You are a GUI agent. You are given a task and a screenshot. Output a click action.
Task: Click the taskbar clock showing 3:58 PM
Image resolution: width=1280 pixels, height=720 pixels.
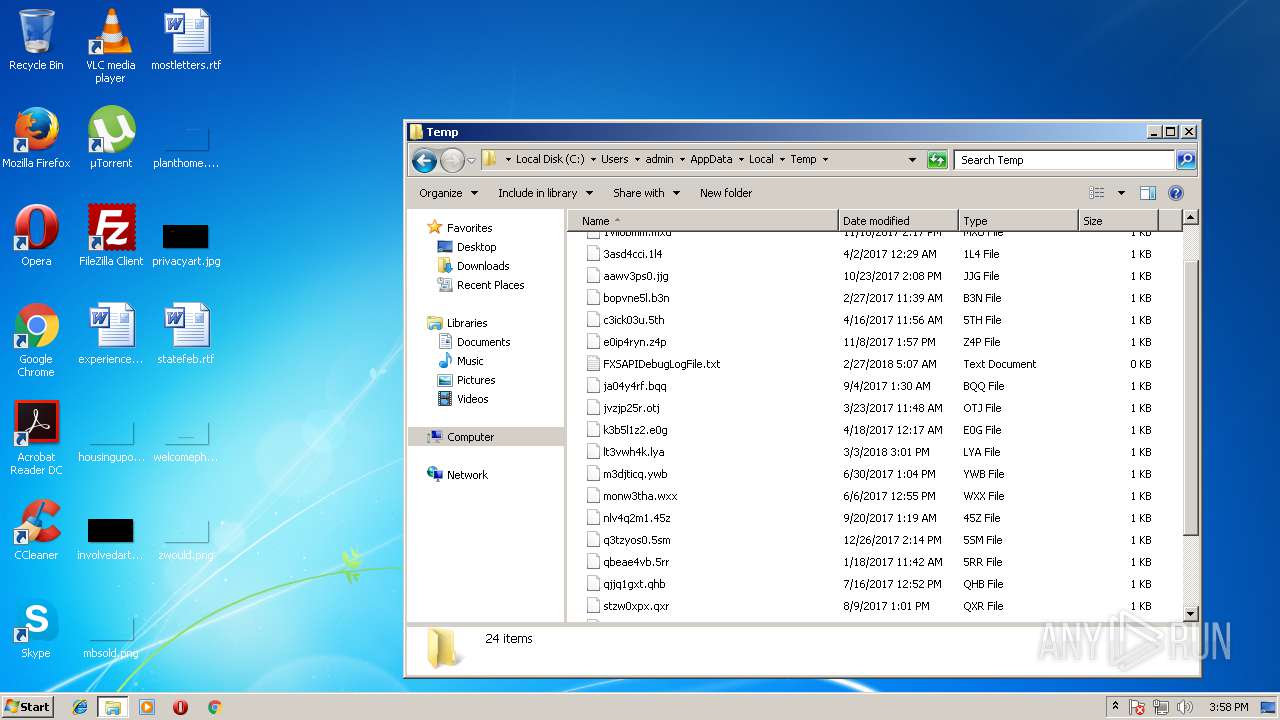pos(1228,707)
